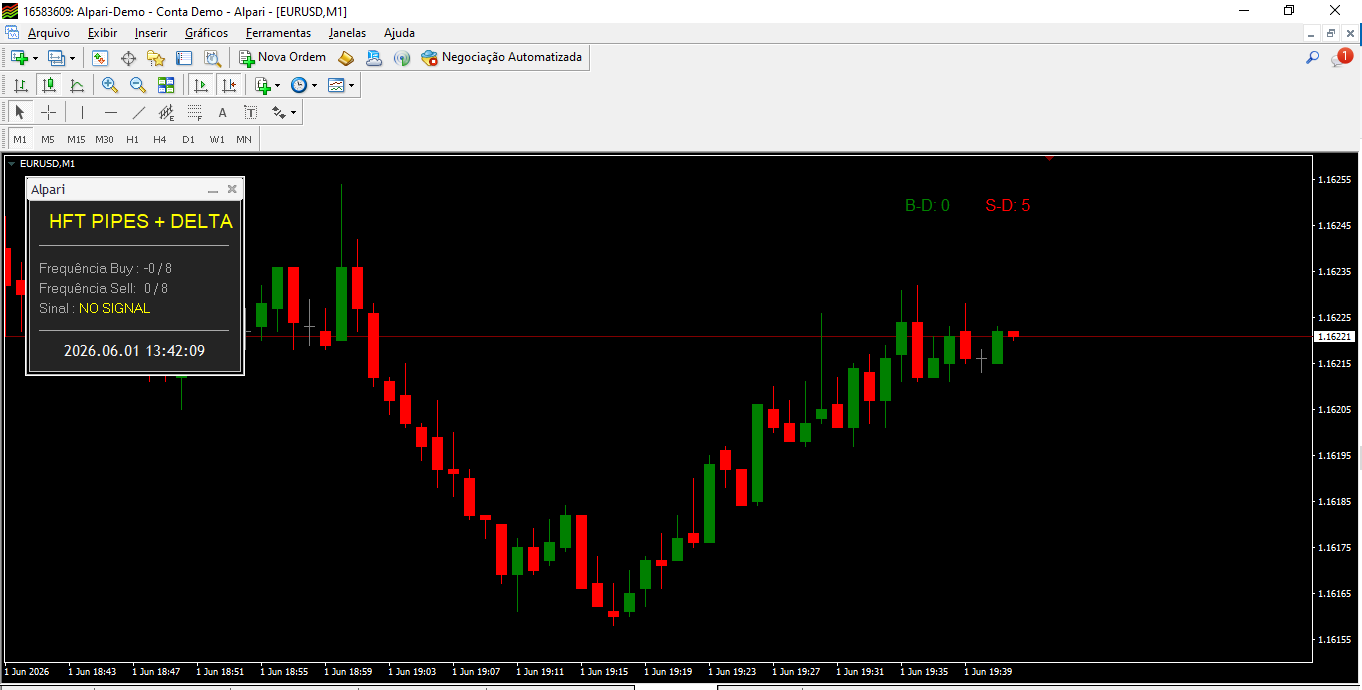The width and height of the screenshot is (1362, 690).
Task: Insert a text object with A tool
Action: coord(223,112)
